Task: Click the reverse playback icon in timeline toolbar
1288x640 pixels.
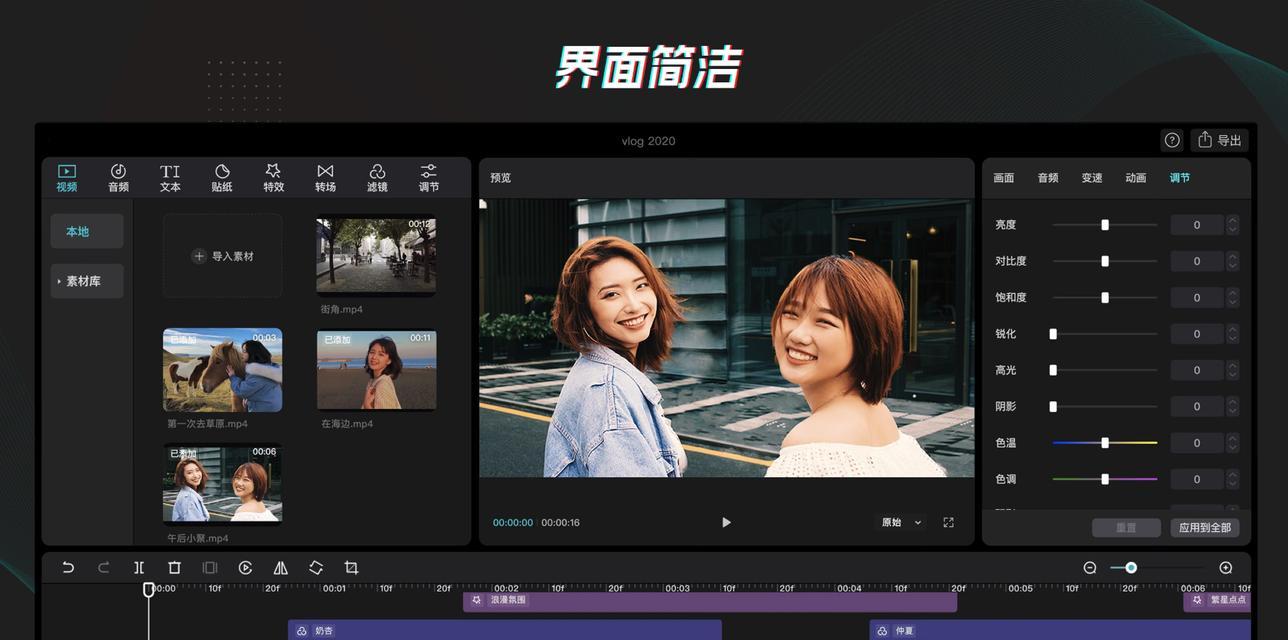Action: [x=245, y=567]
